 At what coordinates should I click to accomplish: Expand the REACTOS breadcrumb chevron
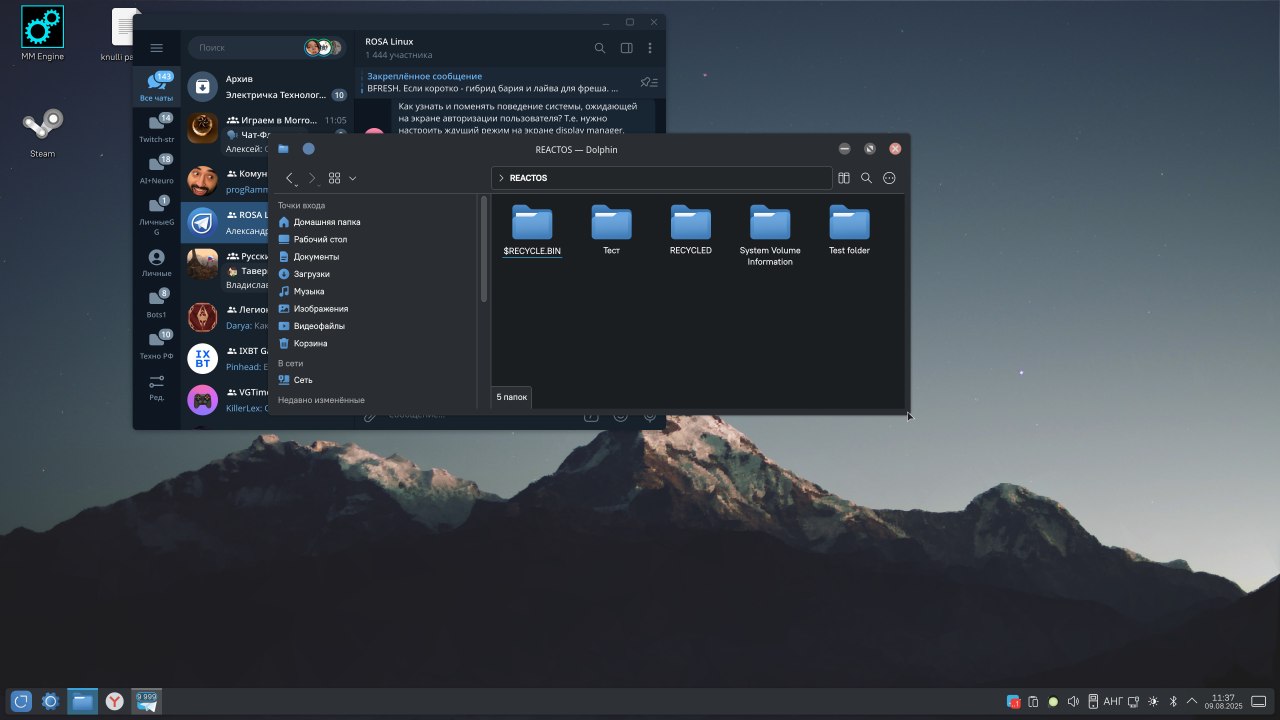tap(501, 178)
